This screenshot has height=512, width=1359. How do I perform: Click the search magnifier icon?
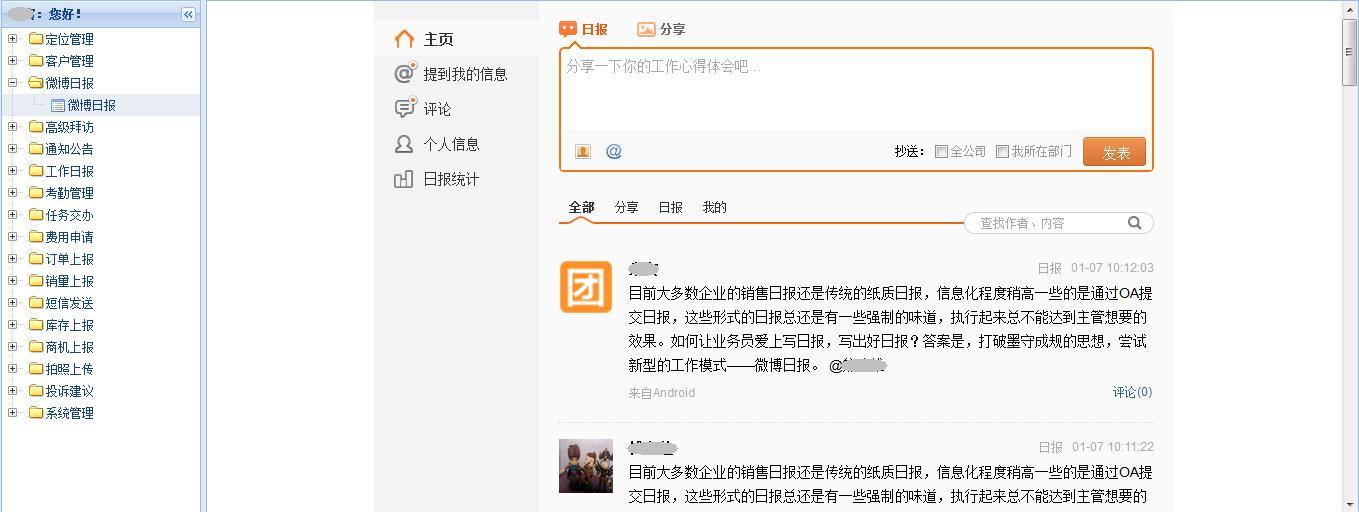[1135, 223]
